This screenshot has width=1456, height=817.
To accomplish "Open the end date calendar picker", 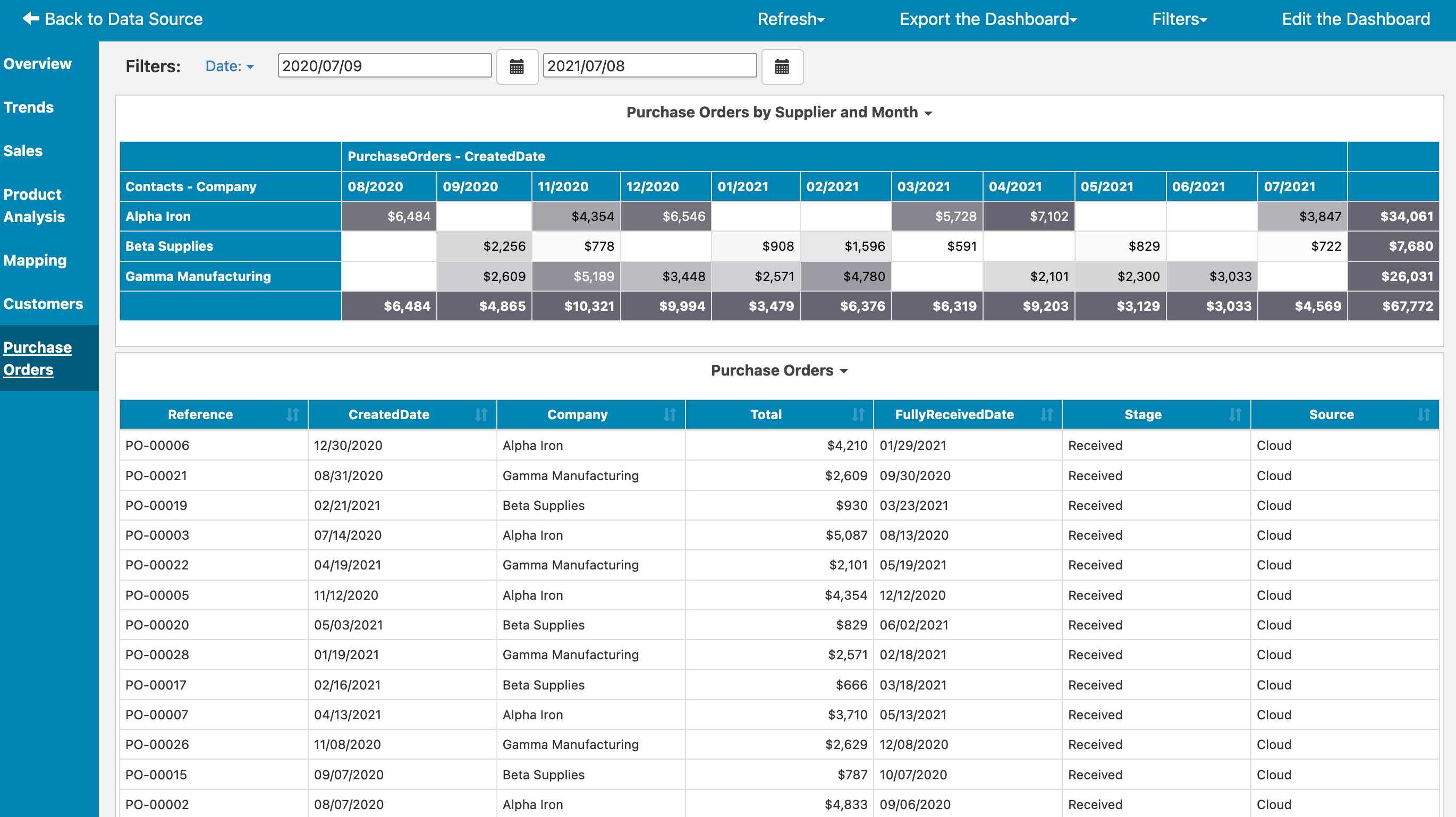I will [x=782, y=67].
